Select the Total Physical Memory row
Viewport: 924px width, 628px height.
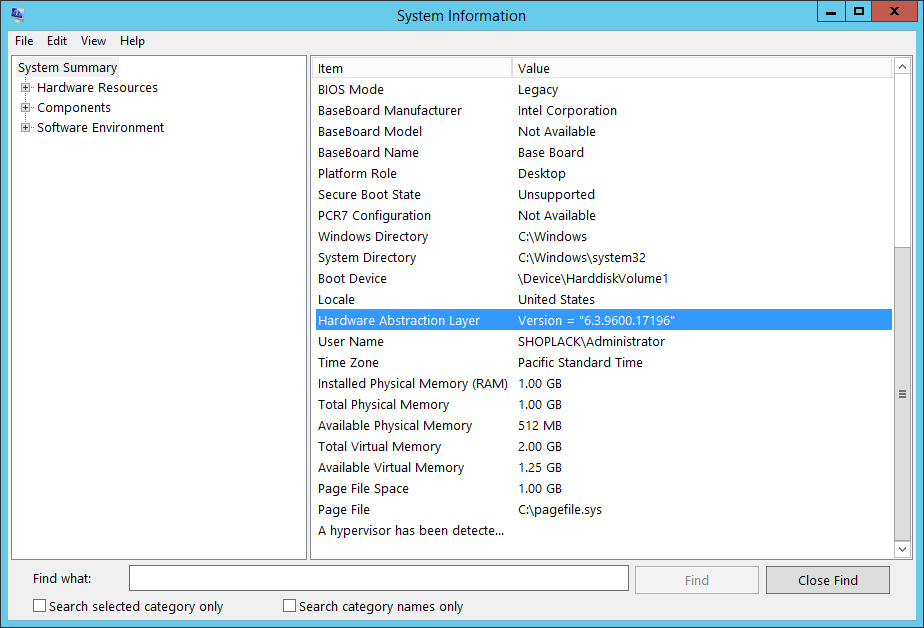point(603,405)
